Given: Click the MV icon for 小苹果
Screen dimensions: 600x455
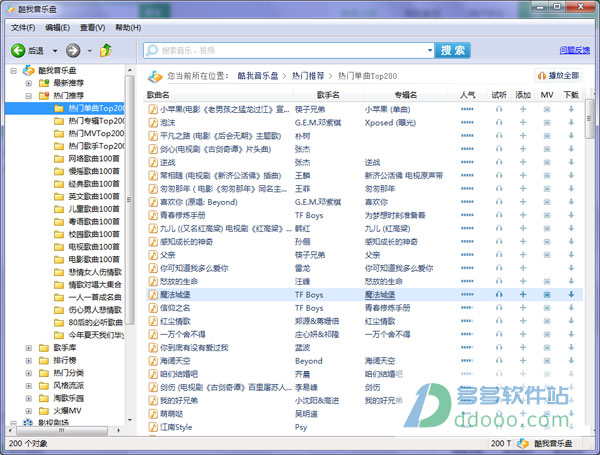Looking at the screenshot, I should 547,109.
